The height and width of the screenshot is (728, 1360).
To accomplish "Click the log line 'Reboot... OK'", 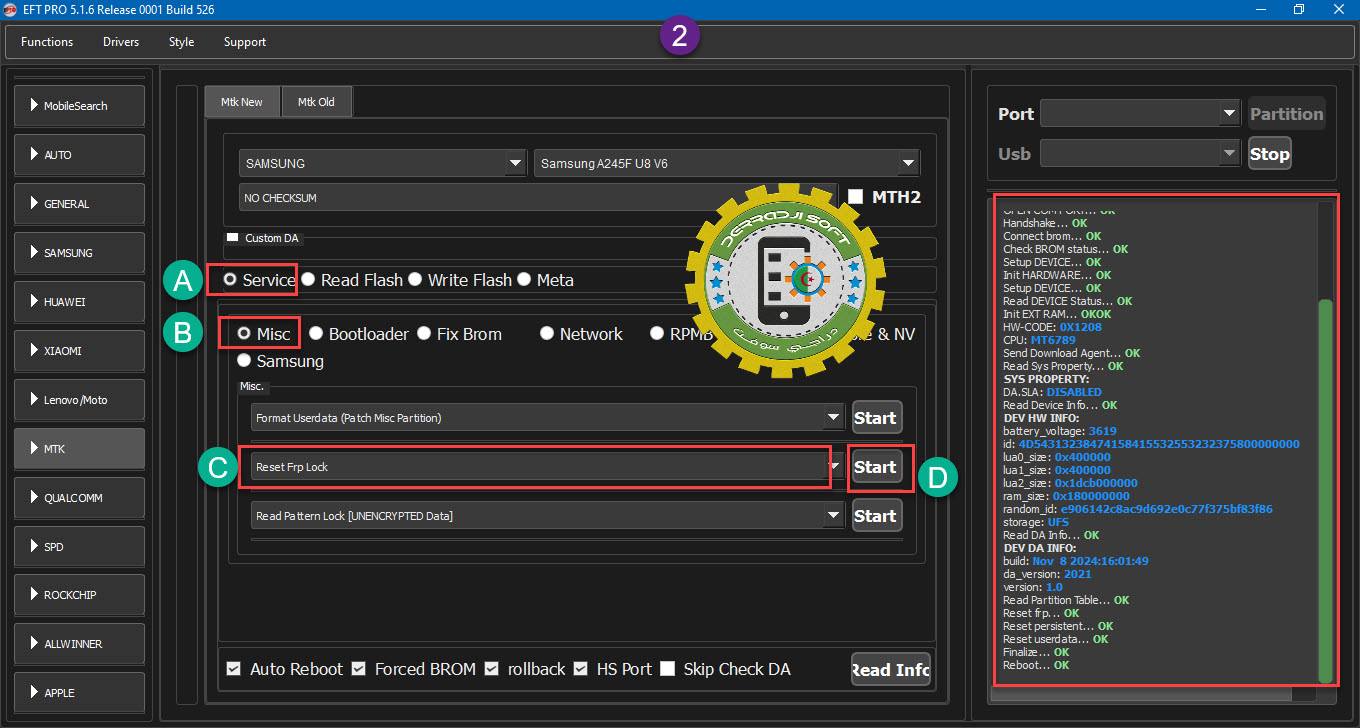I will (x=1036, y=665).
